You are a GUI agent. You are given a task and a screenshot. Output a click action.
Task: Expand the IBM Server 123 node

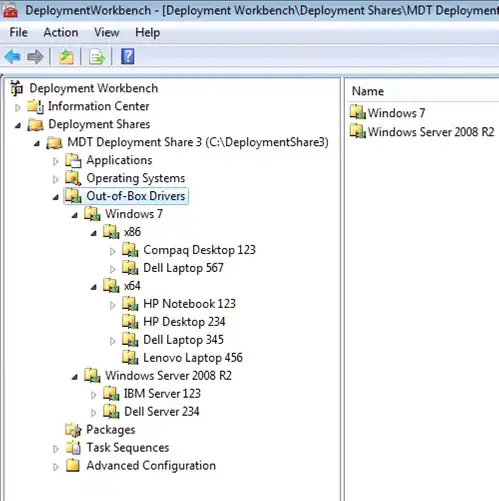click(94, 395)
